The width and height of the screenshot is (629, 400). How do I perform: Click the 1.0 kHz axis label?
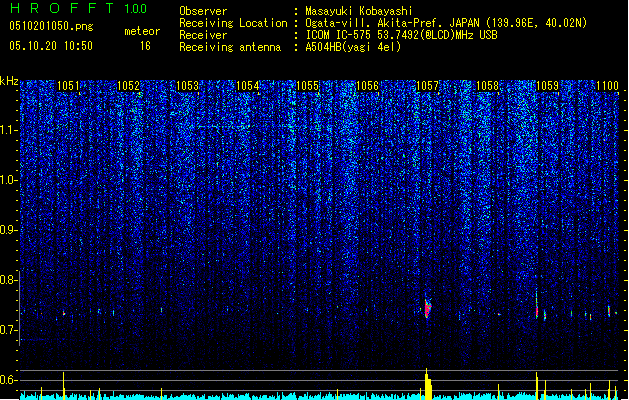point(8,180)
